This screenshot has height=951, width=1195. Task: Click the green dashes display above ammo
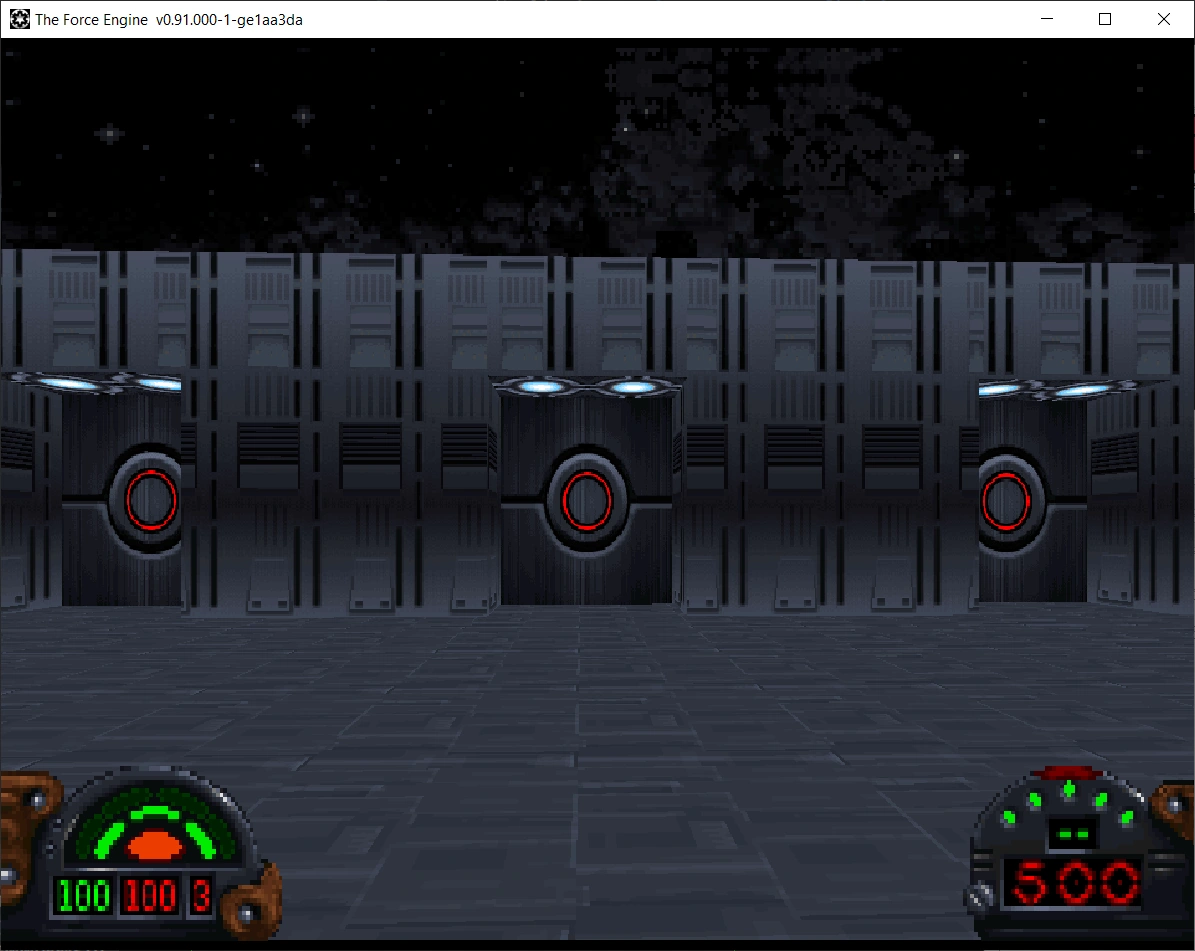pyautogui.click(x=1074, y=834)
